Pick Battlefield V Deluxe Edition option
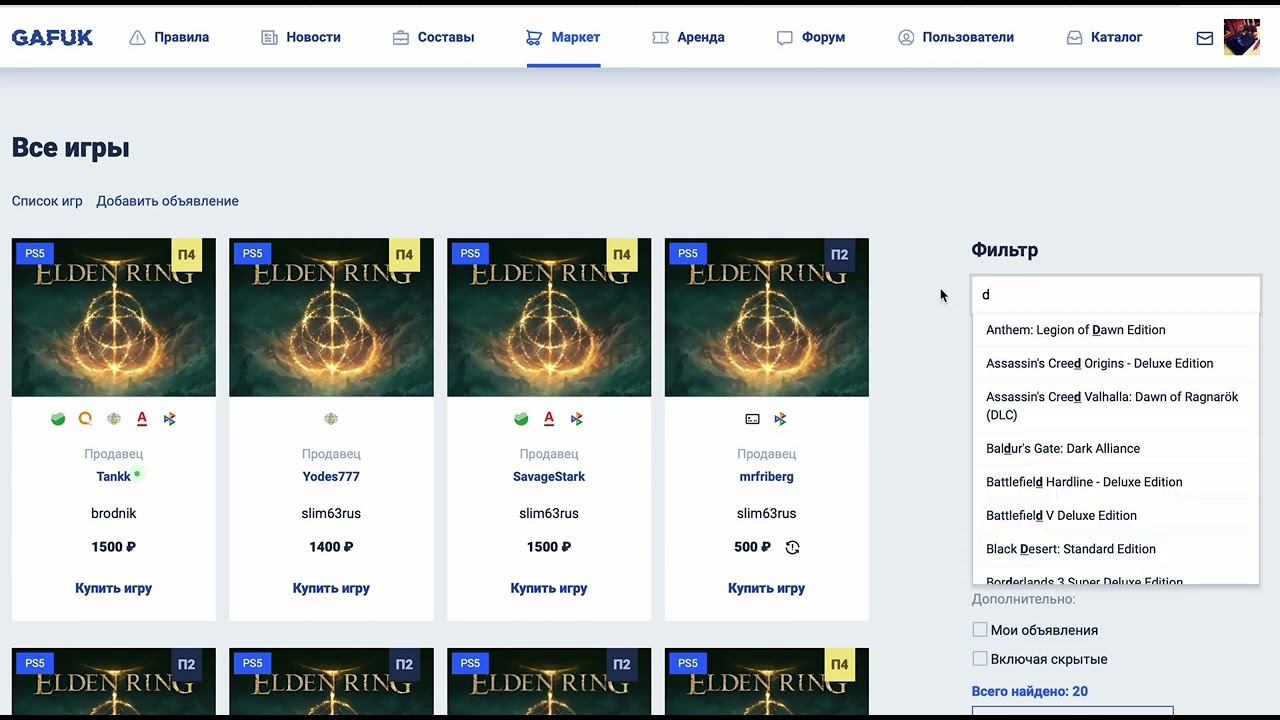 (x=1115, y=516)
